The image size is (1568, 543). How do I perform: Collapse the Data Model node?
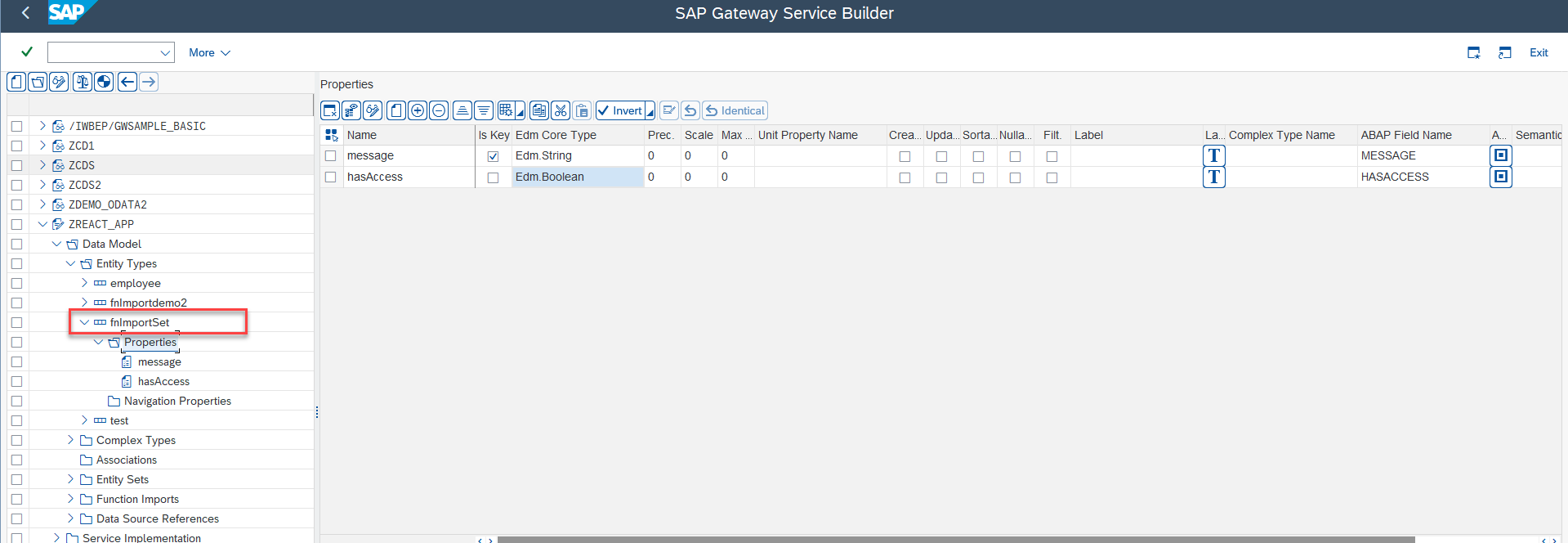point(56,244)
